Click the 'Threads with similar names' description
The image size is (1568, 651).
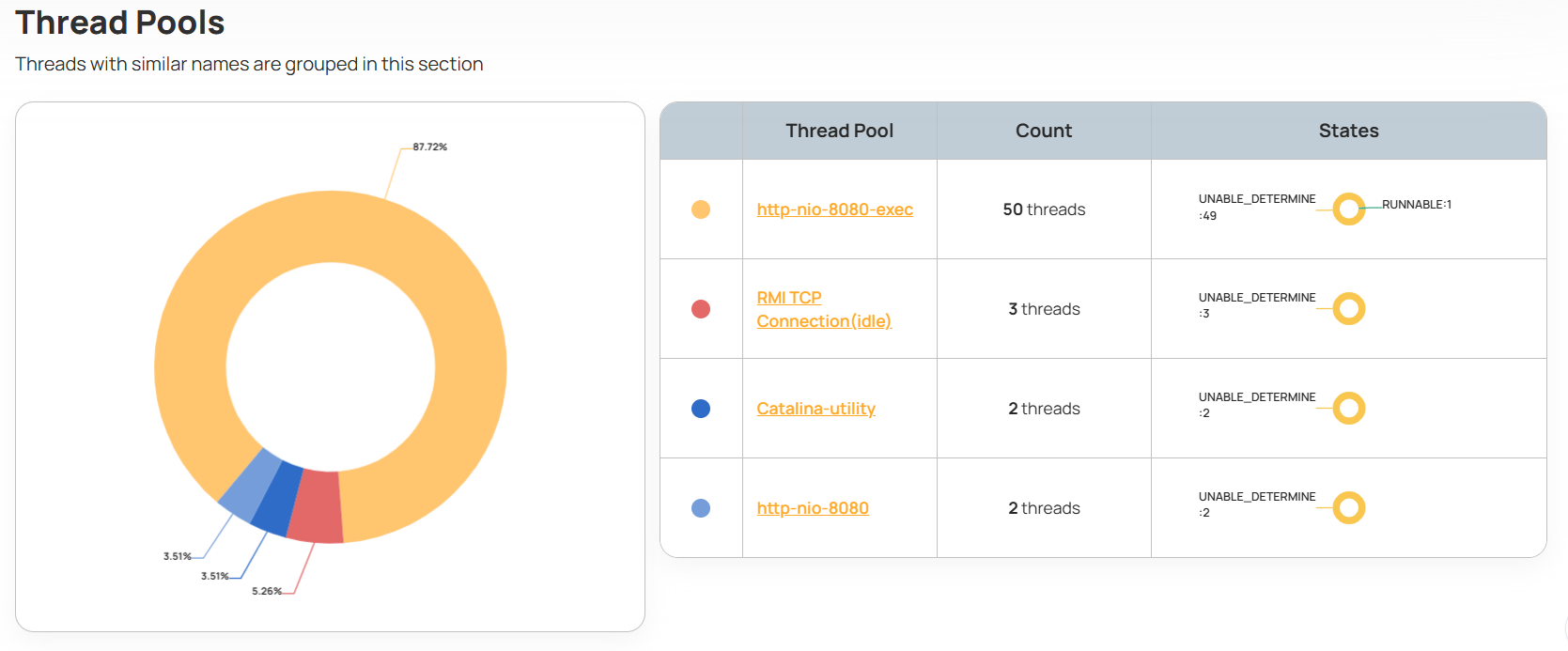point(249,64)
